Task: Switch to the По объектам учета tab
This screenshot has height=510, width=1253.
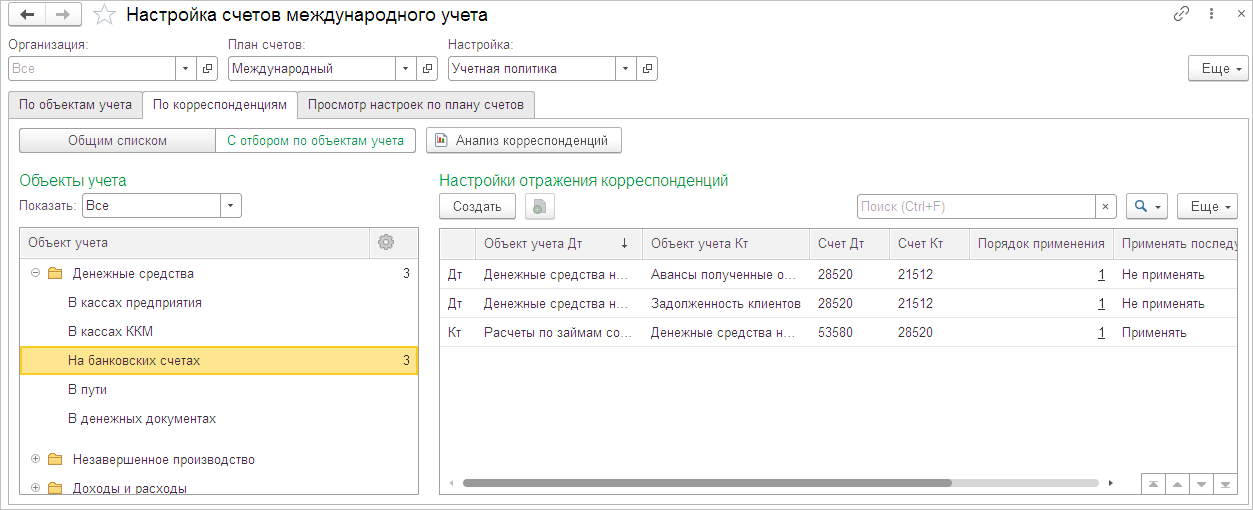Action: point(75,105)
